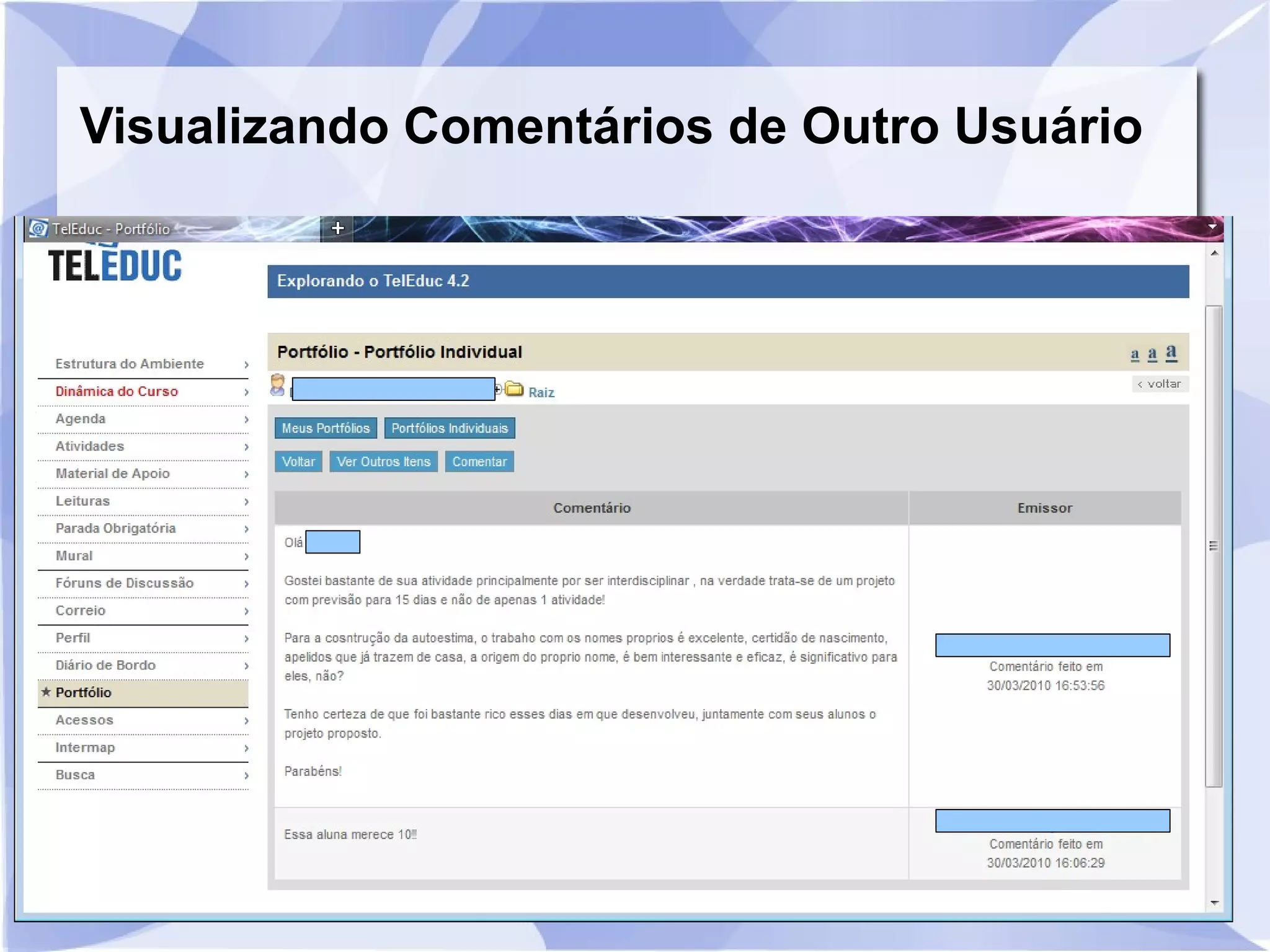Expand Mural chevron arrow
Image resolution: width=1270 pixels, height=952 pixels.
[x=246, y=557]
